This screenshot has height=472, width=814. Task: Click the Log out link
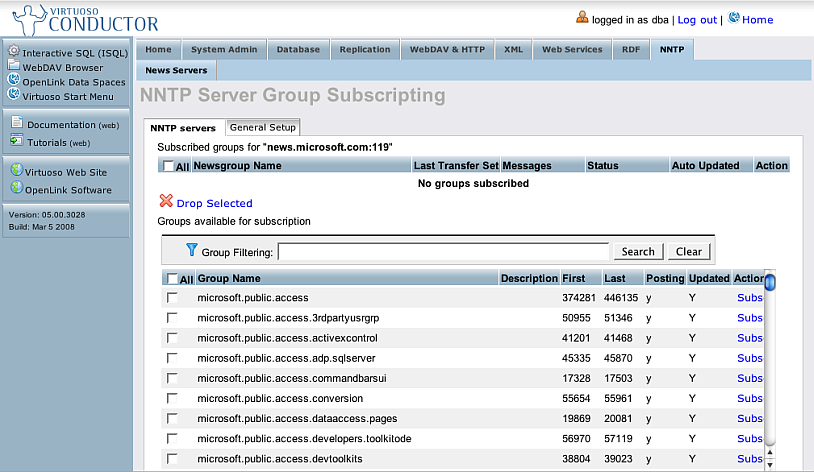point(697,20)
